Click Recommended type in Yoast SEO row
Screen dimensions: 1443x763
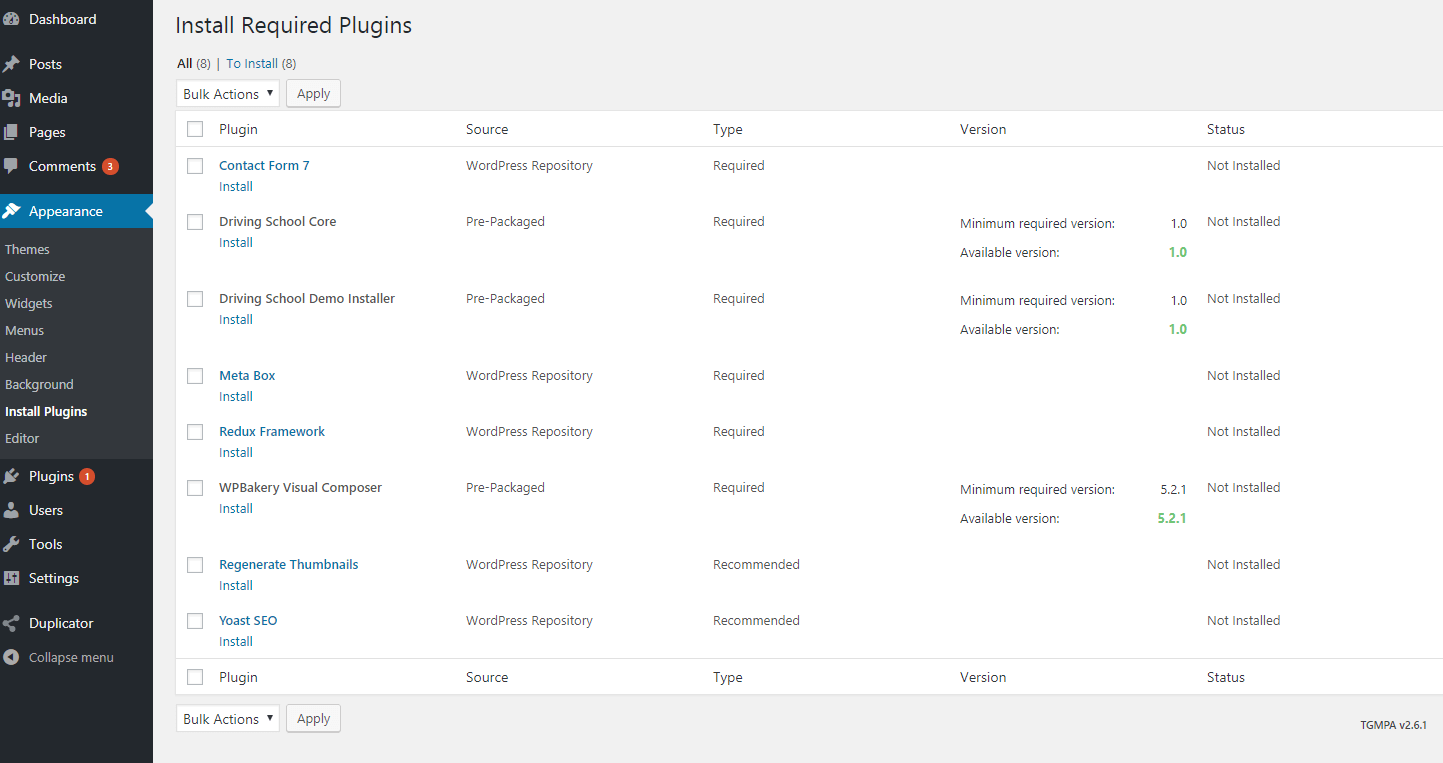coord(756,621)
